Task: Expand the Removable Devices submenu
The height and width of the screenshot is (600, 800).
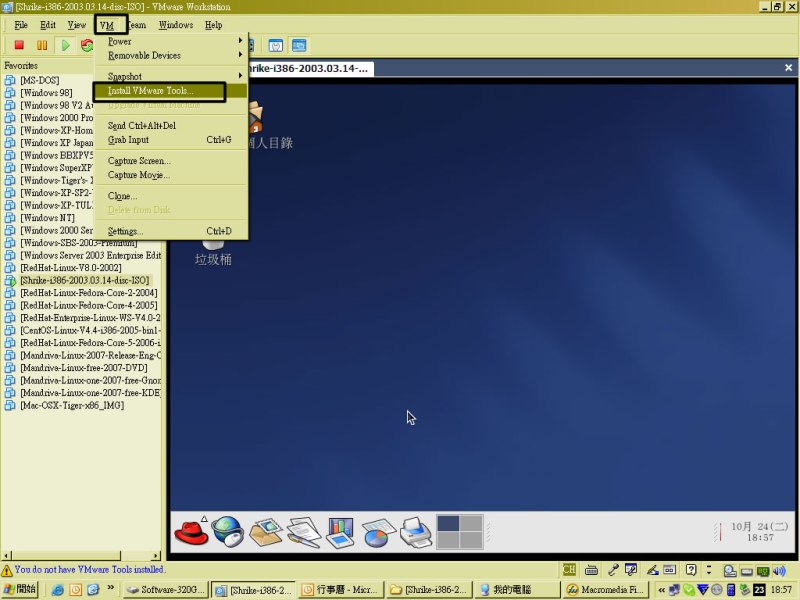Action: [x=171, y=55]
